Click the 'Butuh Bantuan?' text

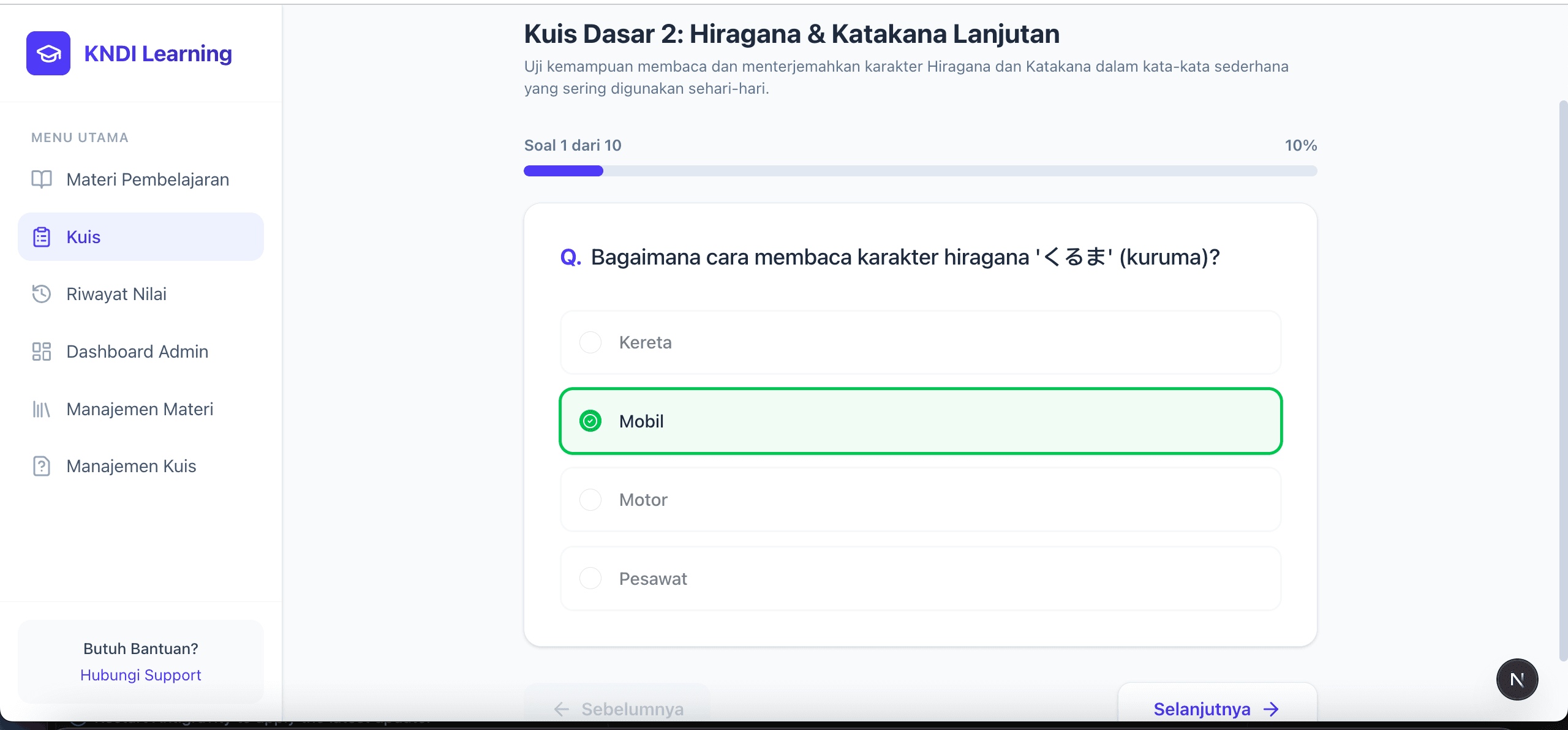[x=141, y=649]
